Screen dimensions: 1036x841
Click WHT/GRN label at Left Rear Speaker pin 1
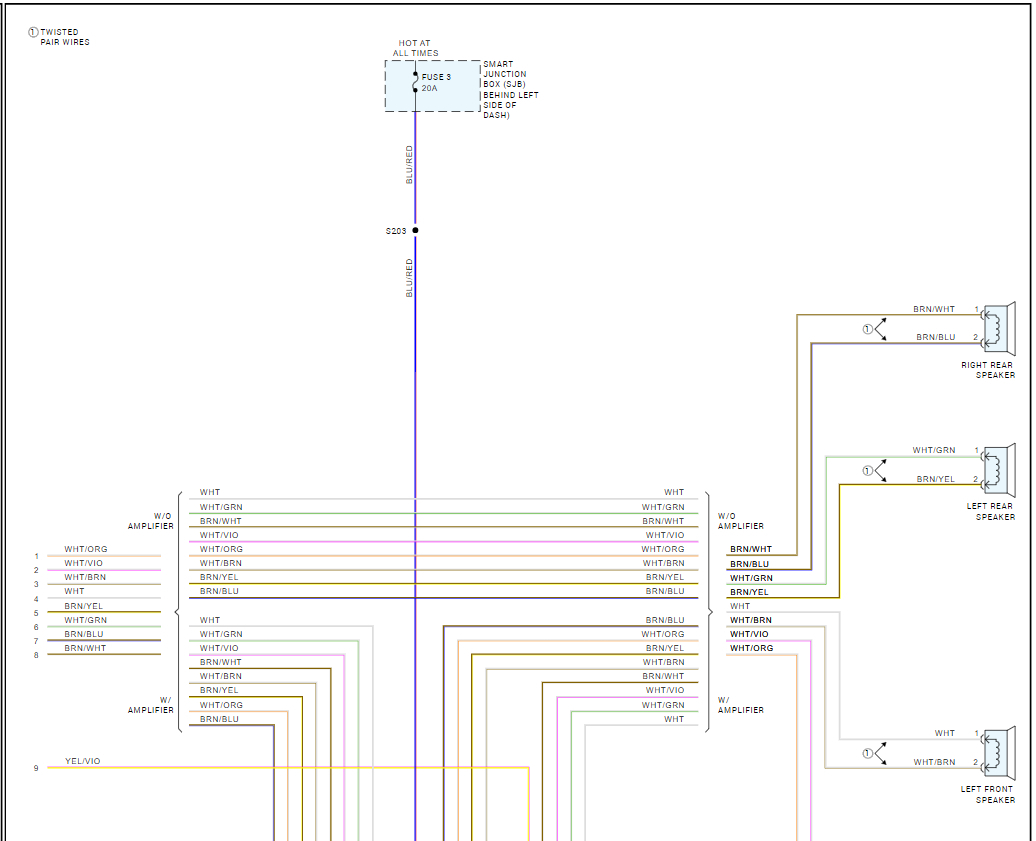[933, 450]
